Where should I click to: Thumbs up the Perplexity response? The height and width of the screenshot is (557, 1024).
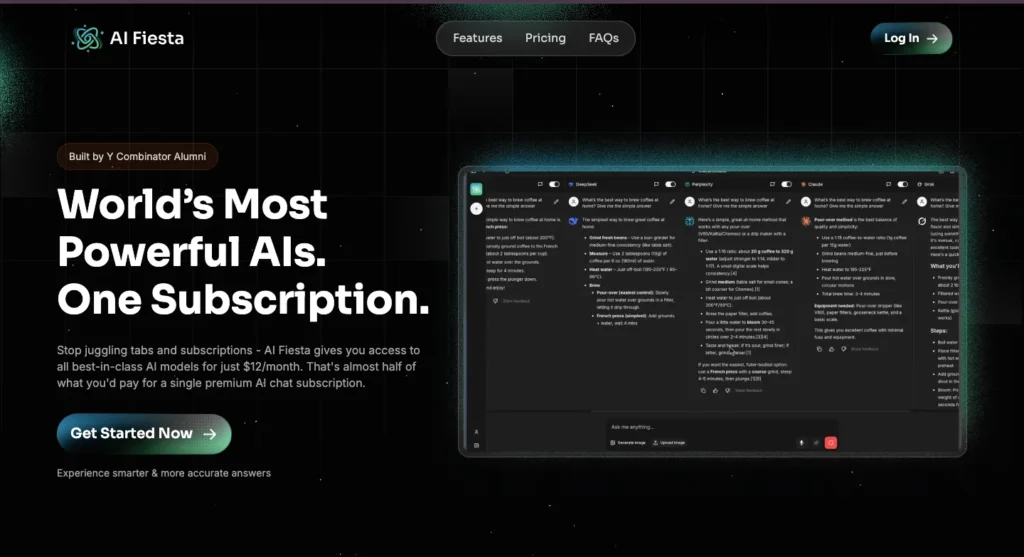click(x=715, y=390)
